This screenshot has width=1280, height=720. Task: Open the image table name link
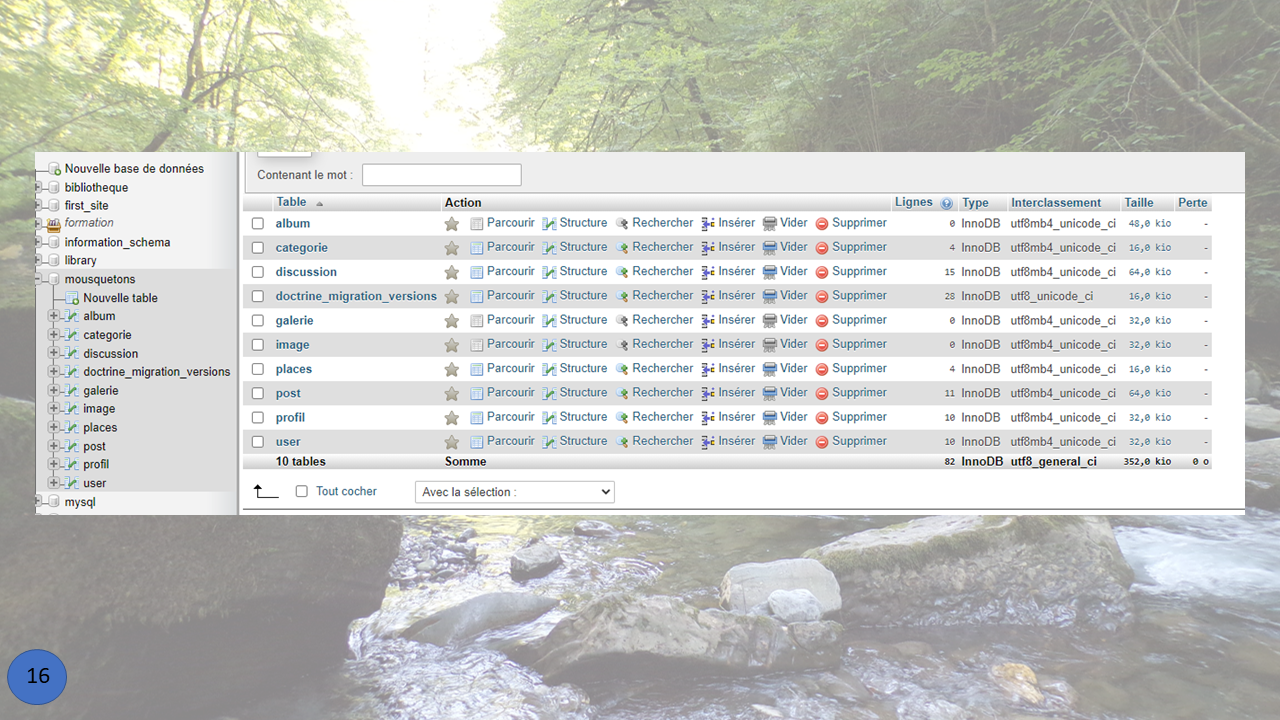292,345
